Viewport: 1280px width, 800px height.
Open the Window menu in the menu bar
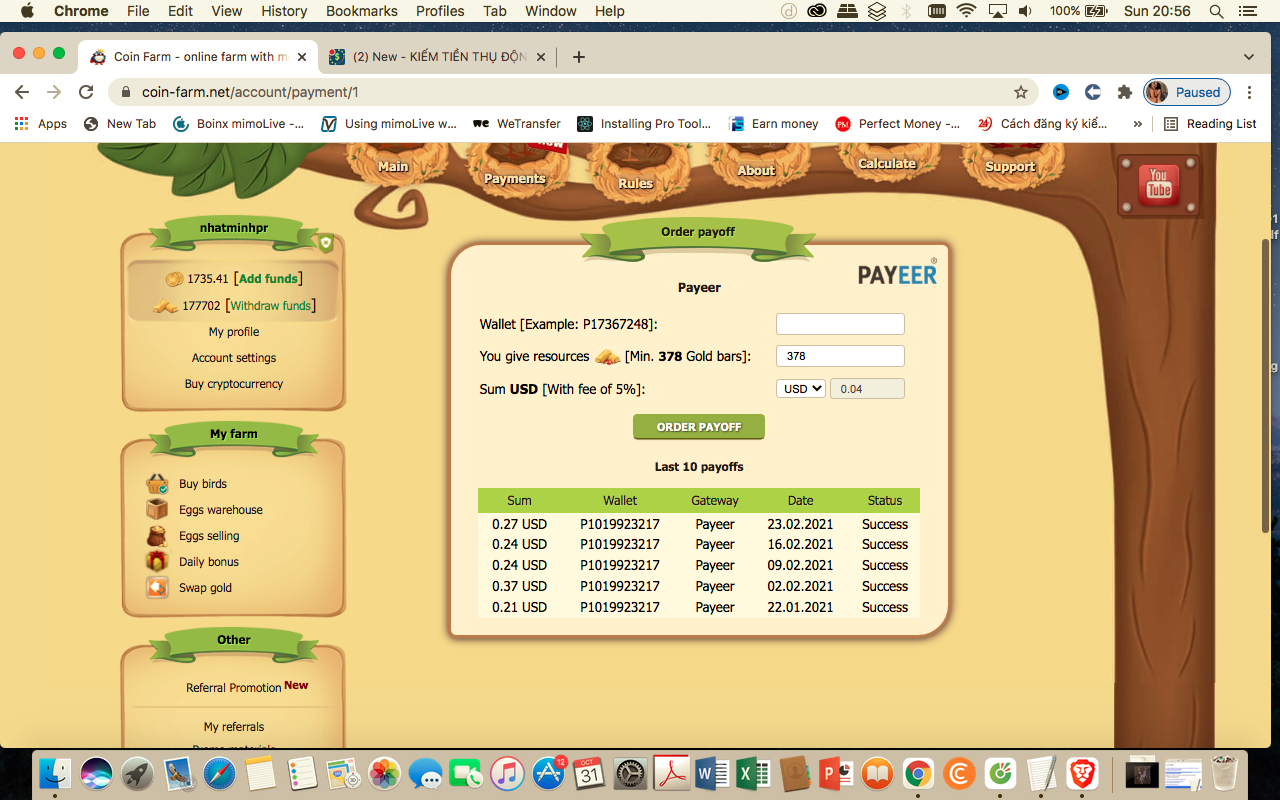550,11
